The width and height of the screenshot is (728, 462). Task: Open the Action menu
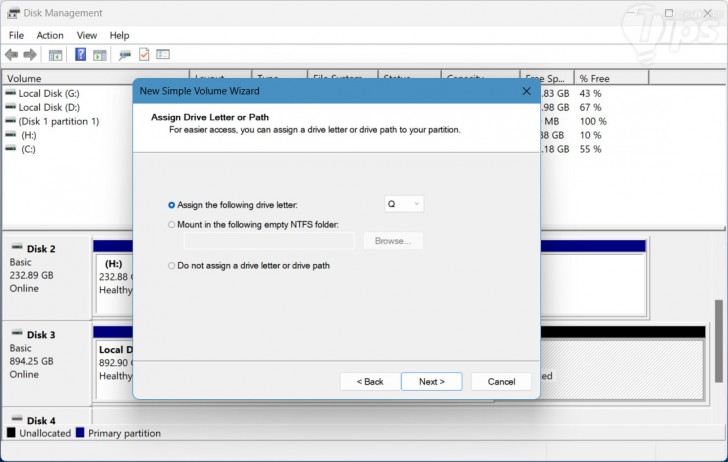[x=50, y=35]
